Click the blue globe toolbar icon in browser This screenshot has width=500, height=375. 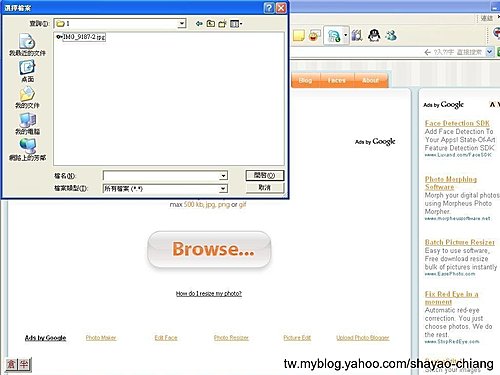(x=334, y=35)
